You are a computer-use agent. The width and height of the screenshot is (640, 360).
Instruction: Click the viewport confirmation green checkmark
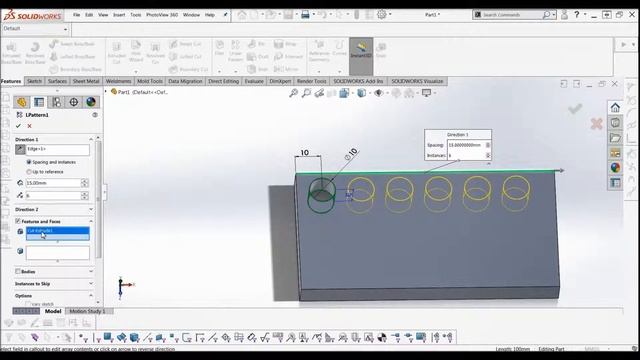pos(575,109)
